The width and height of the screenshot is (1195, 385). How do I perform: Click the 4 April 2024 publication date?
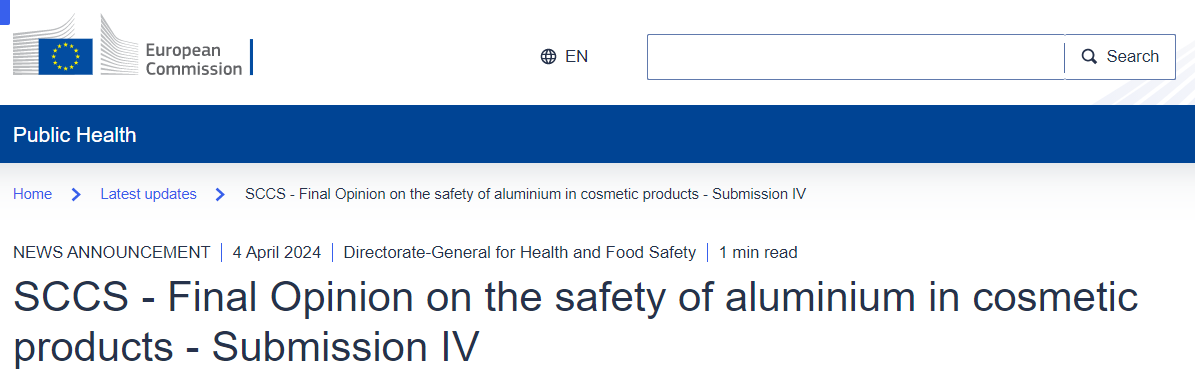point(277,252)
